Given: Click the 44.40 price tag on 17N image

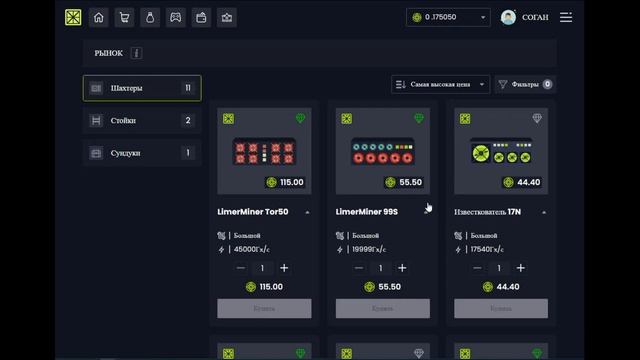Looking at the screenshot, I should coord(522,182).
